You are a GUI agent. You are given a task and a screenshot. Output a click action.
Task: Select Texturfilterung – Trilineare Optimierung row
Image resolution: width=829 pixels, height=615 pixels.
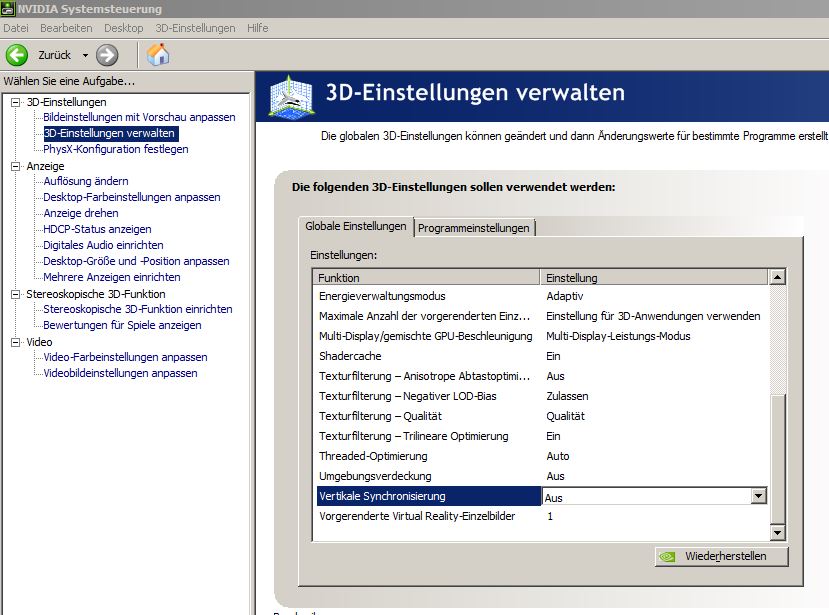(x=540, y=436)
